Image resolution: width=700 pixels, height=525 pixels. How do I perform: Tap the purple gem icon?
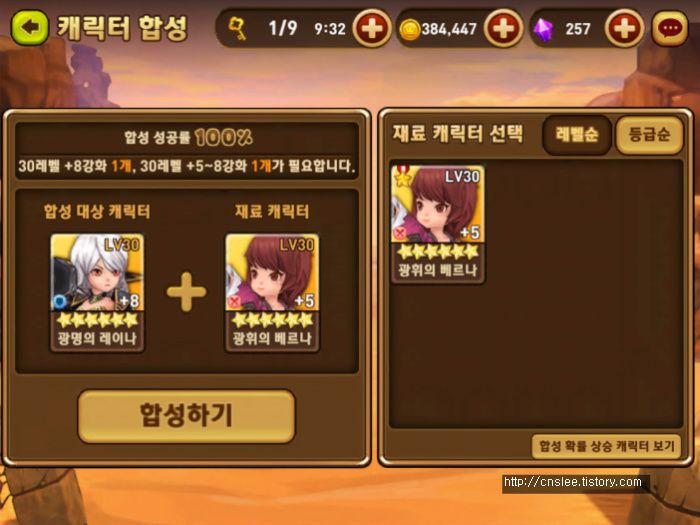543,30
